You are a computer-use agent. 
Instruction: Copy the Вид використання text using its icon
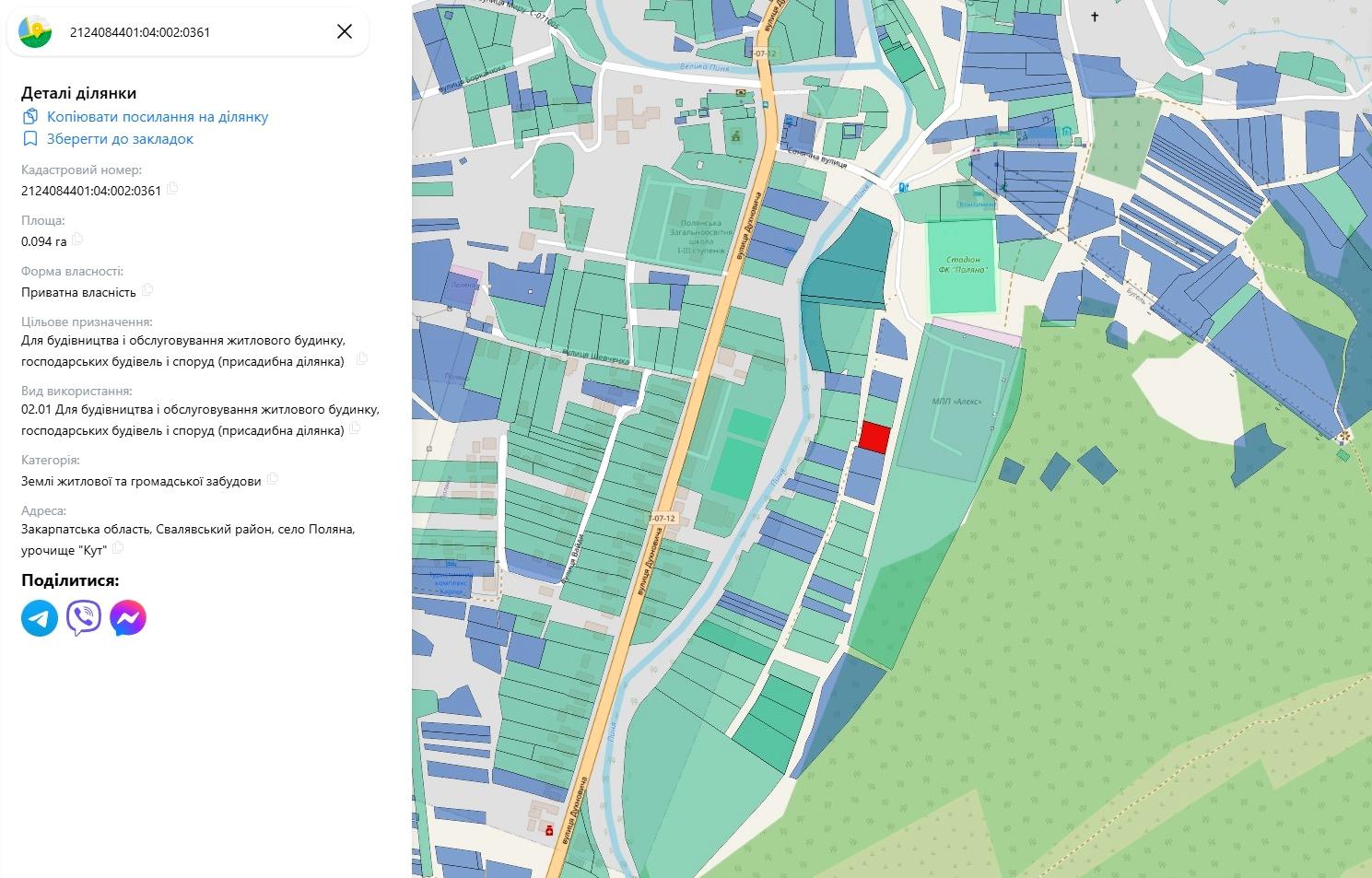tap(355, 428)
